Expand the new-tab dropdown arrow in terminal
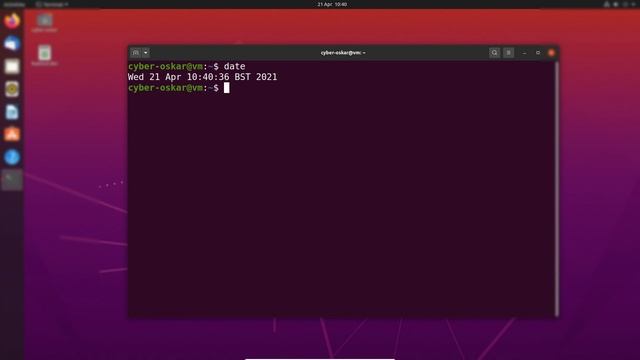The height and width of the screenshot is (360, 640). [146, 53]
